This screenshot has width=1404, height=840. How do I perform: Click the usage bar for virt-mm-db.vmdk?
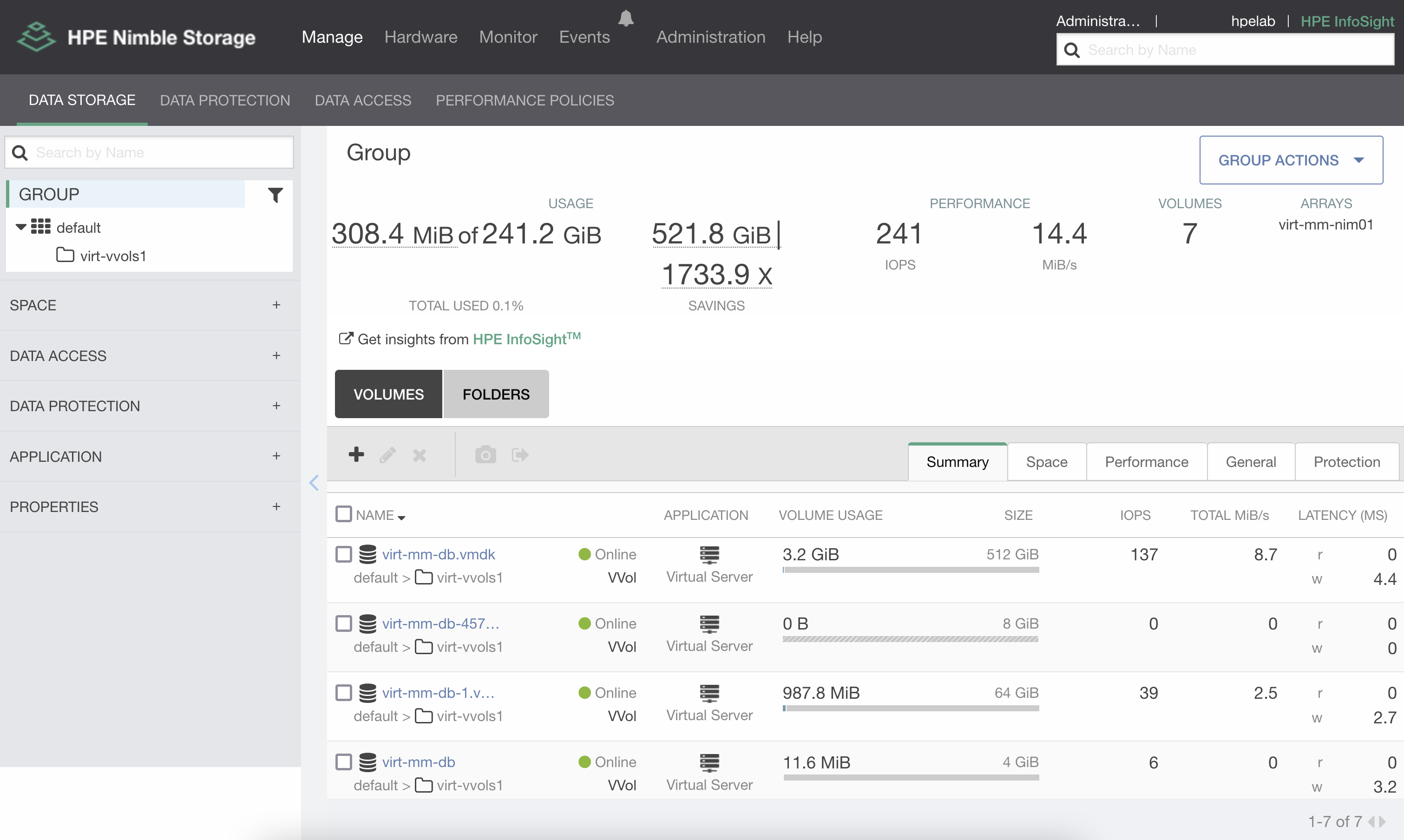tap(911, 570)
